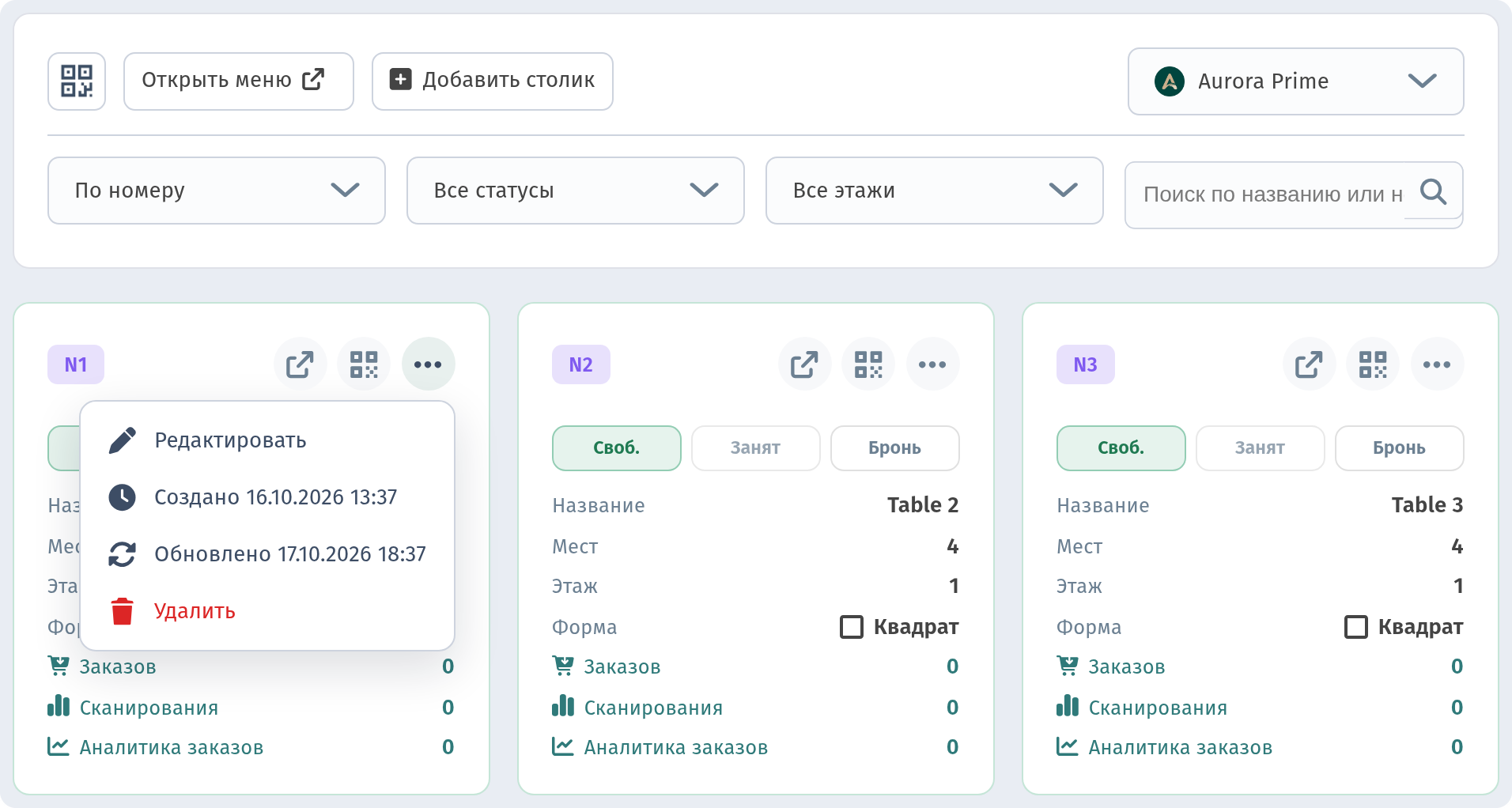Open the Все статусы filter dropdown

click(576, 191)
